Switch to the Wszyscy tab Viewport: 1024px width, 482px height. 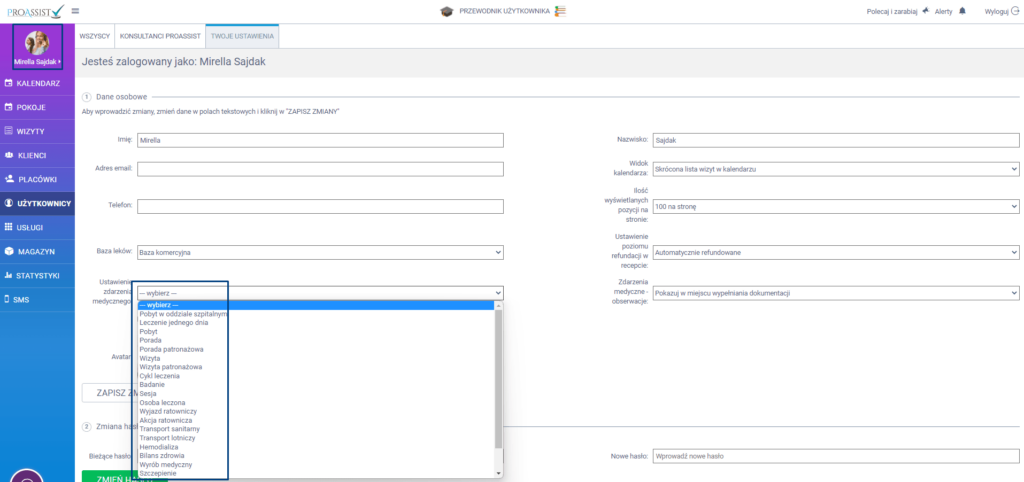(x=94, y=36)
